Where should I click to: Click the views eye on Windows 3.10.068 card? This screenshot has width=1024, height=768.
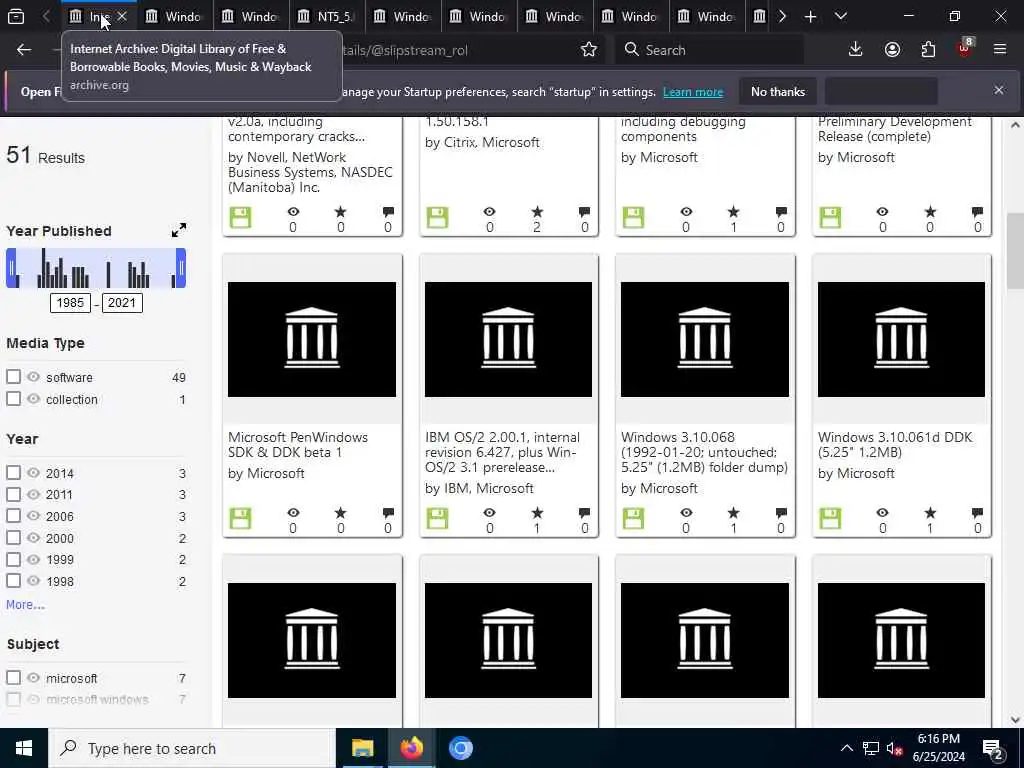pos(686,513)
